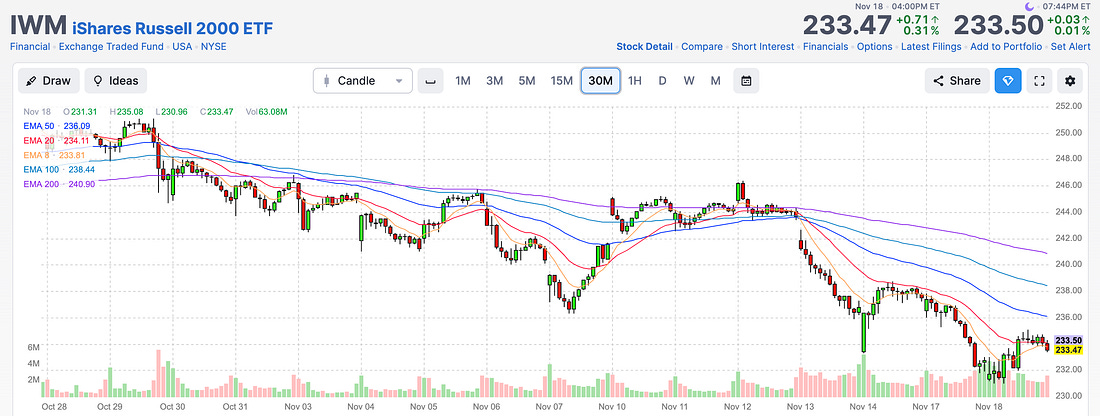Screen dimensions: 1100x416
Task: Click the 252.00 price axis label
Action: tap(1068, 106)
